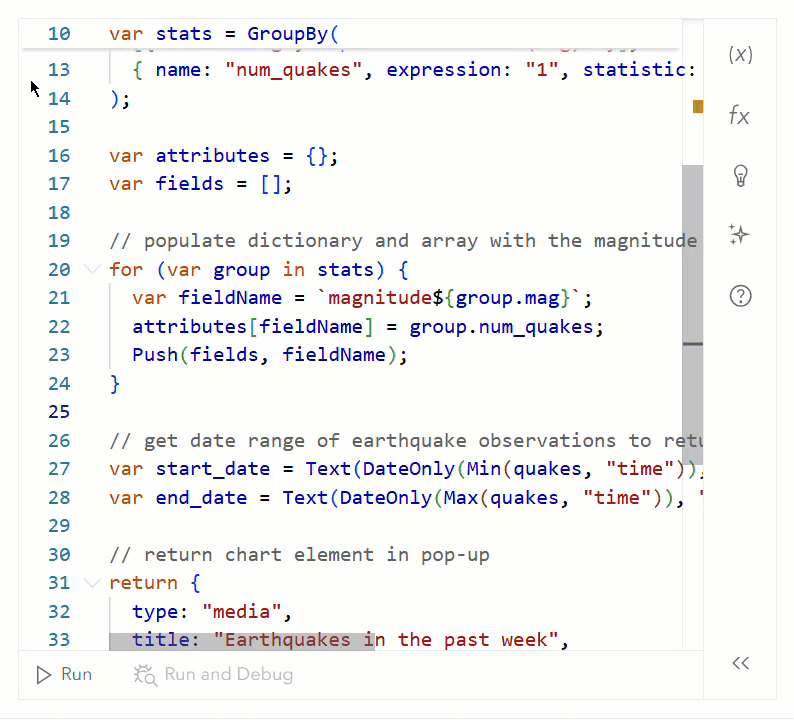Open the AI assistant sparkle icon
The height and width of the screenshot is (720, 794).
(739, 235)
